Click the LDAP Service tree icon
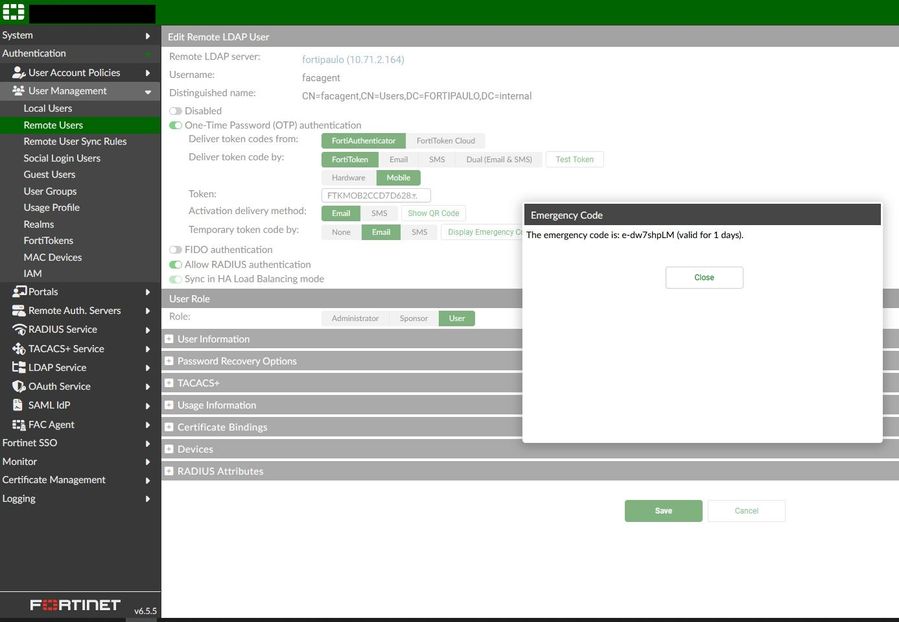The height and width of the screenshot is (622, 899). [x=19, y=367]
